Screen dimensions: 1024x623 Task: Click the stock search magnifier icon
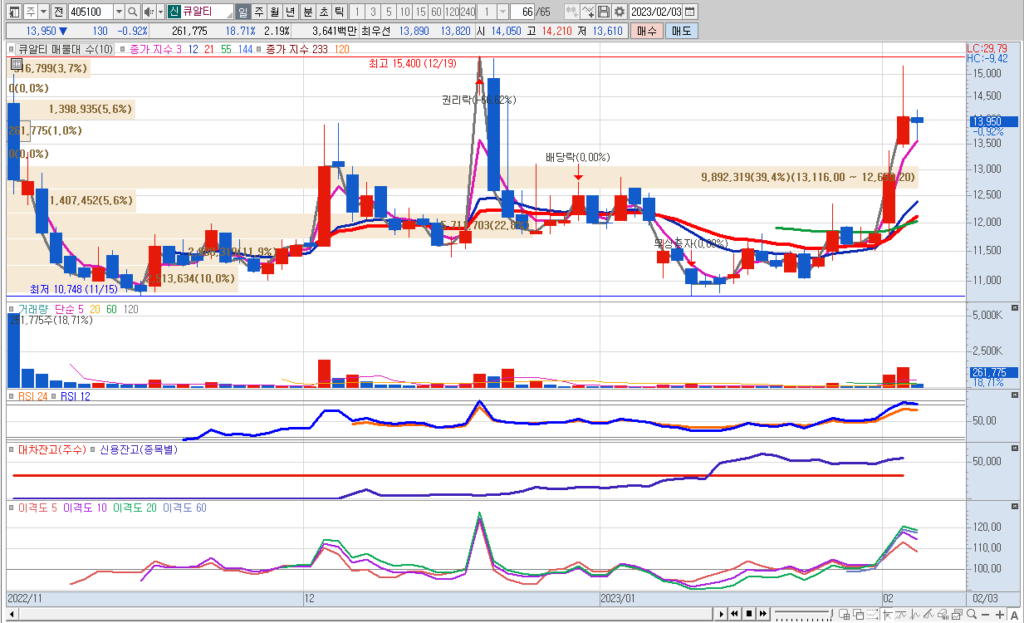click(134, 11)
